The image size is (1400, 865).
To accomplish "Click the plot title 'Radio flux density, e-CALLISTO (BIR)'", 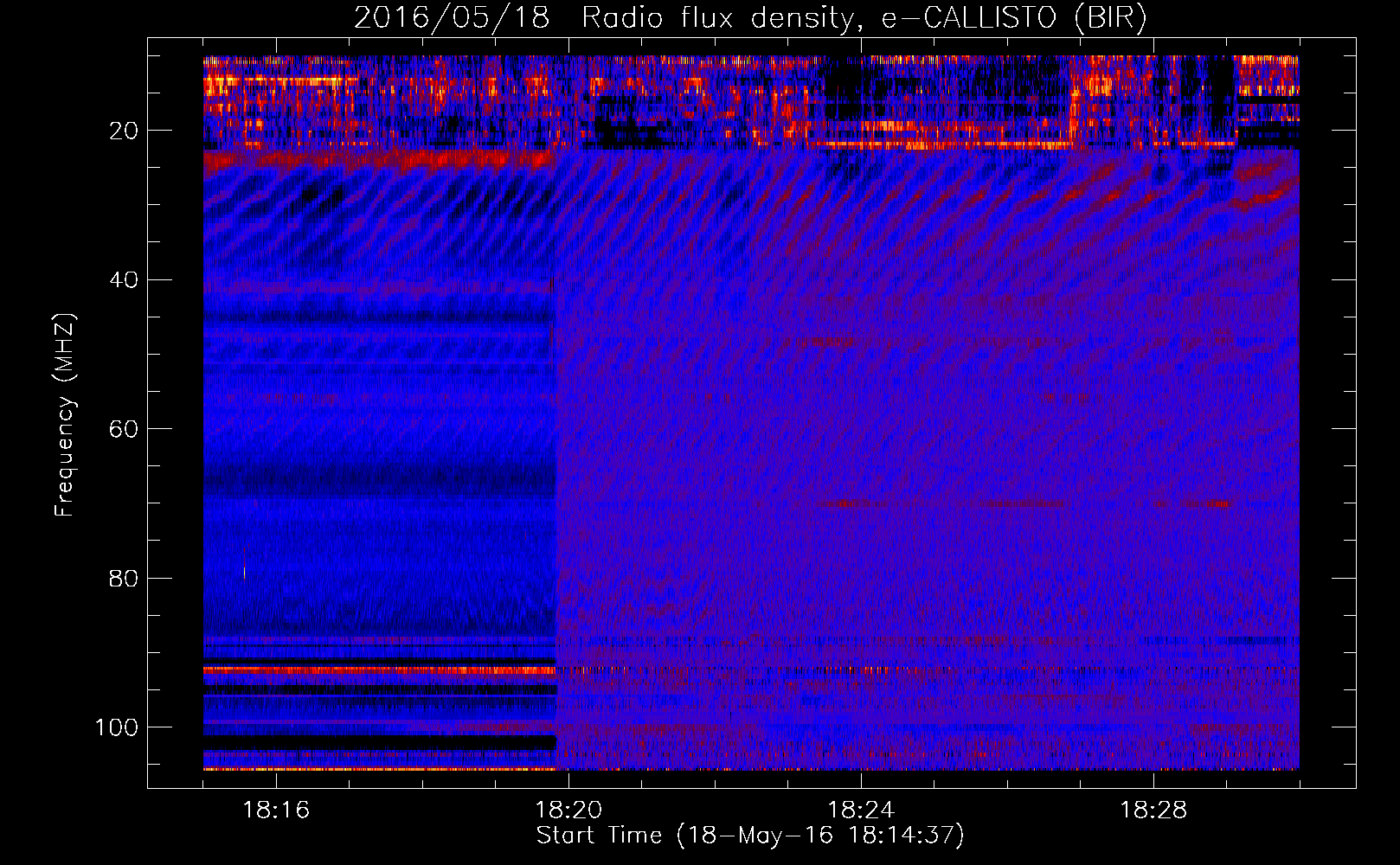I will [864, 18].
